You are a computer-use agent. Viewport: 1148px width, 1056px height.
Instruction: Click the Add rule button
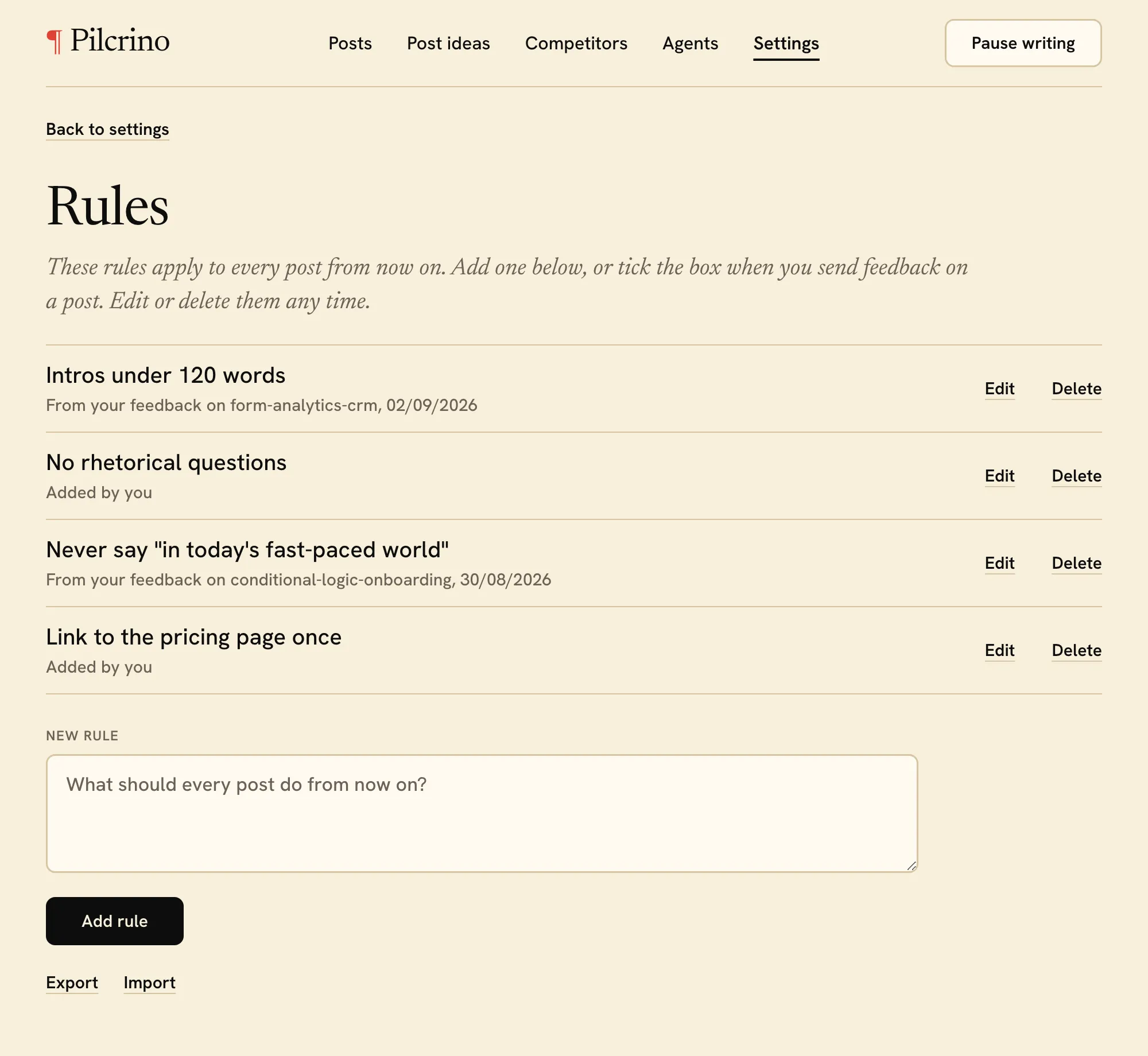click(x=115, y=921)
